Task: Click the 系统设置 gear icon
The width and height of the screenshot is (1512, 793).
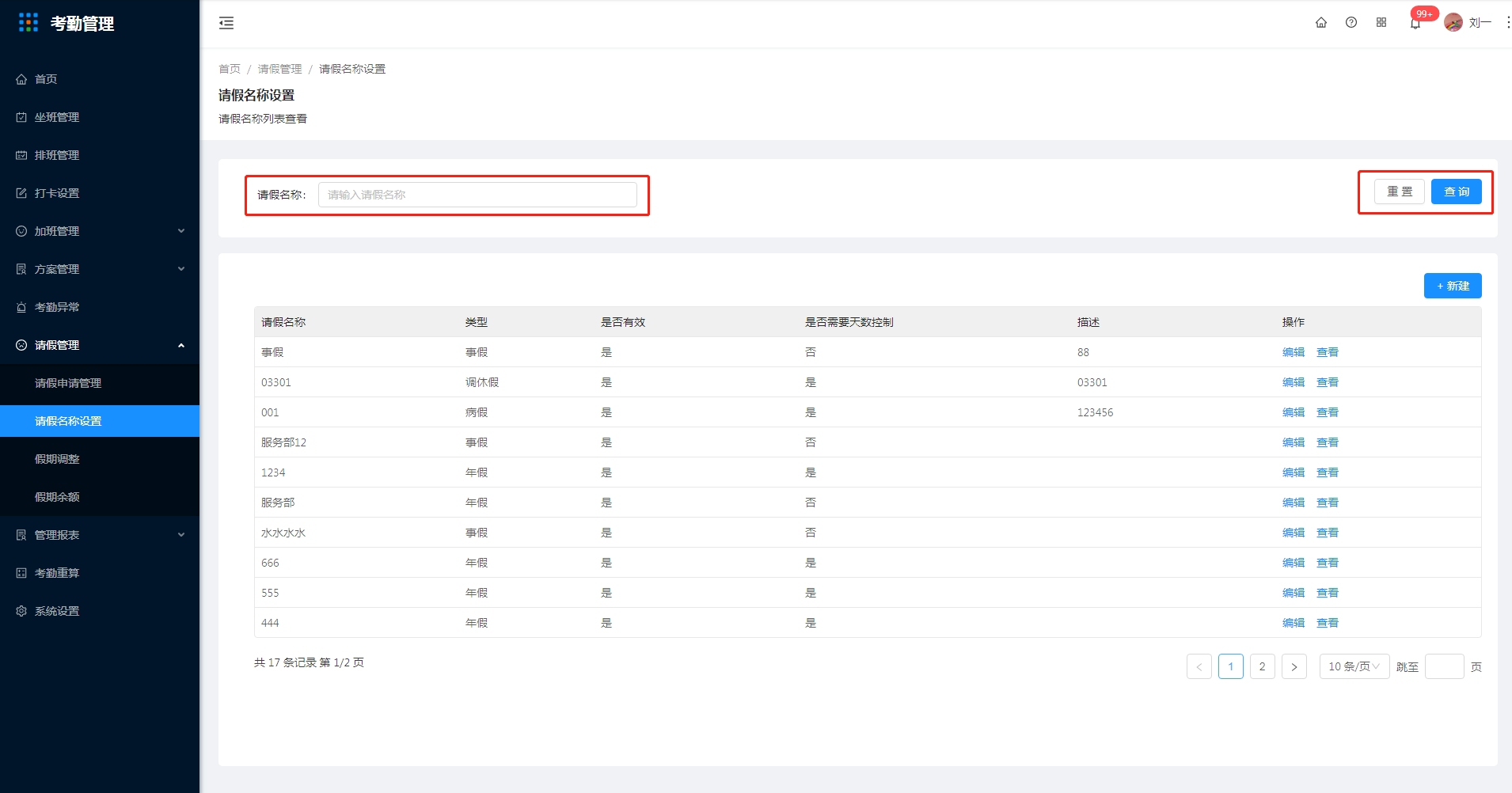Action: [x=21, y=611]
